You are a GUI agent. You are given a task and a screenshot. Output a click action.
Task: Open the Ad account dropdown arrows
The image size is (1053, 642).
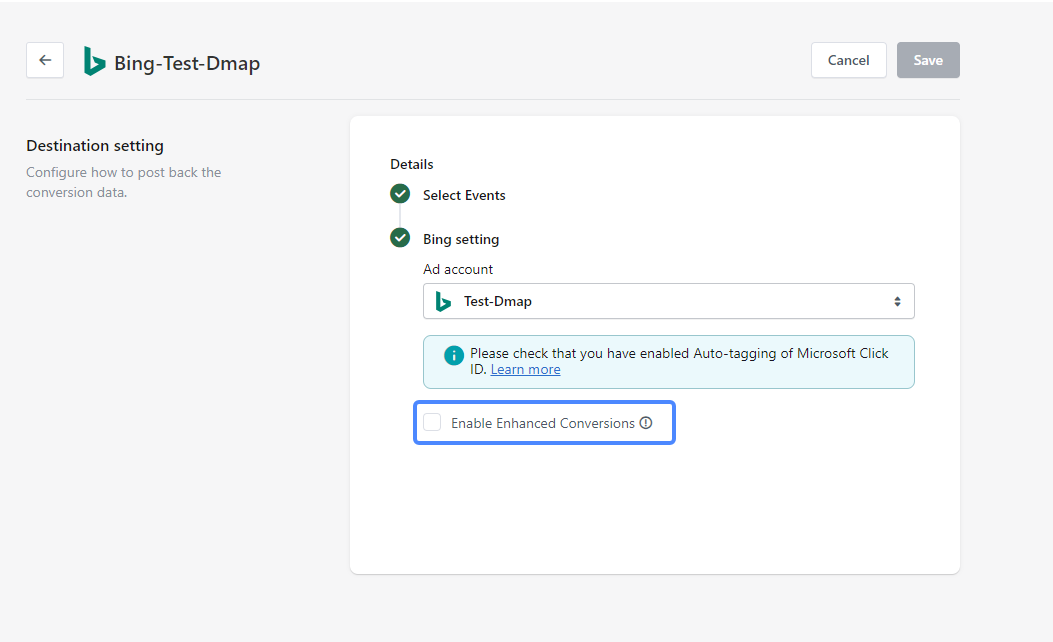(897, 301)
